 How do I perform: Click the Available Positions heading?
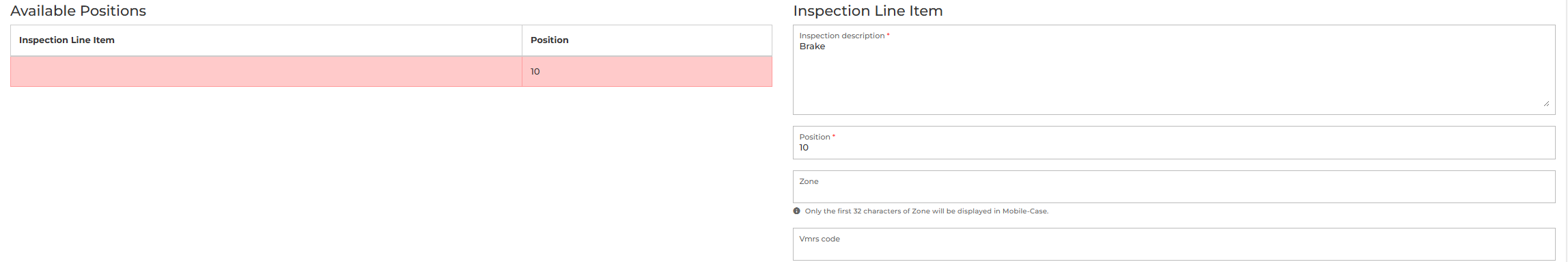[x=79, y=11]
